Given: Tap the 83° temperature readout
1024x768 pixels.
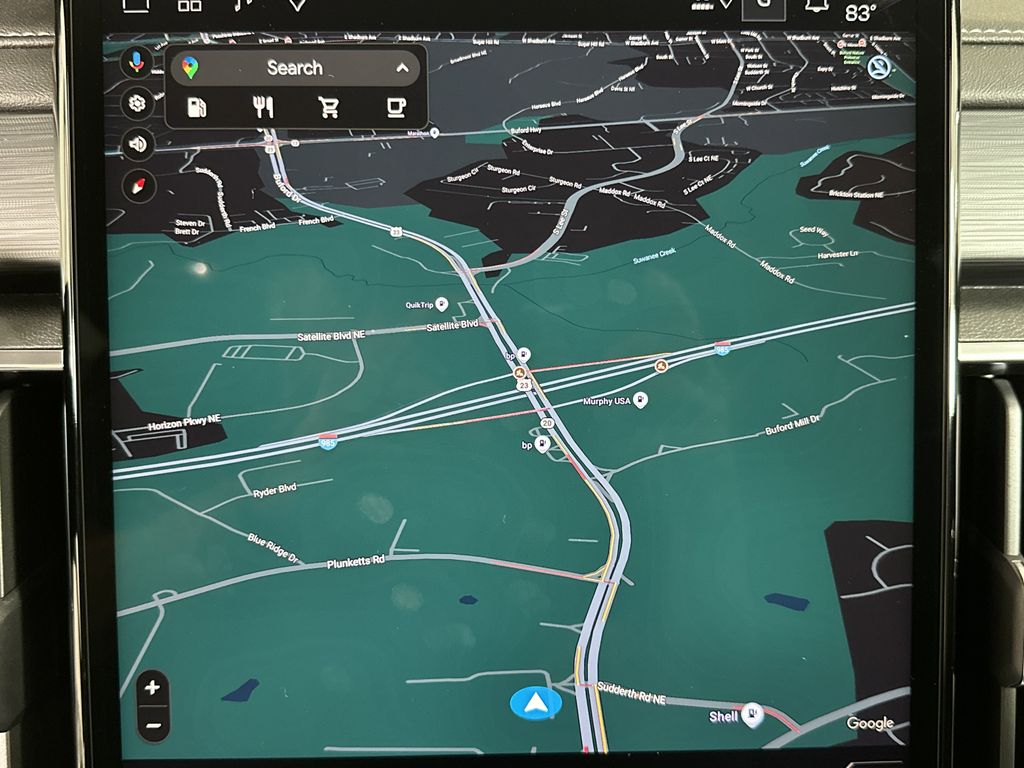Looking at the screenshot, I should pyautogui.click(x=860, y=13).
